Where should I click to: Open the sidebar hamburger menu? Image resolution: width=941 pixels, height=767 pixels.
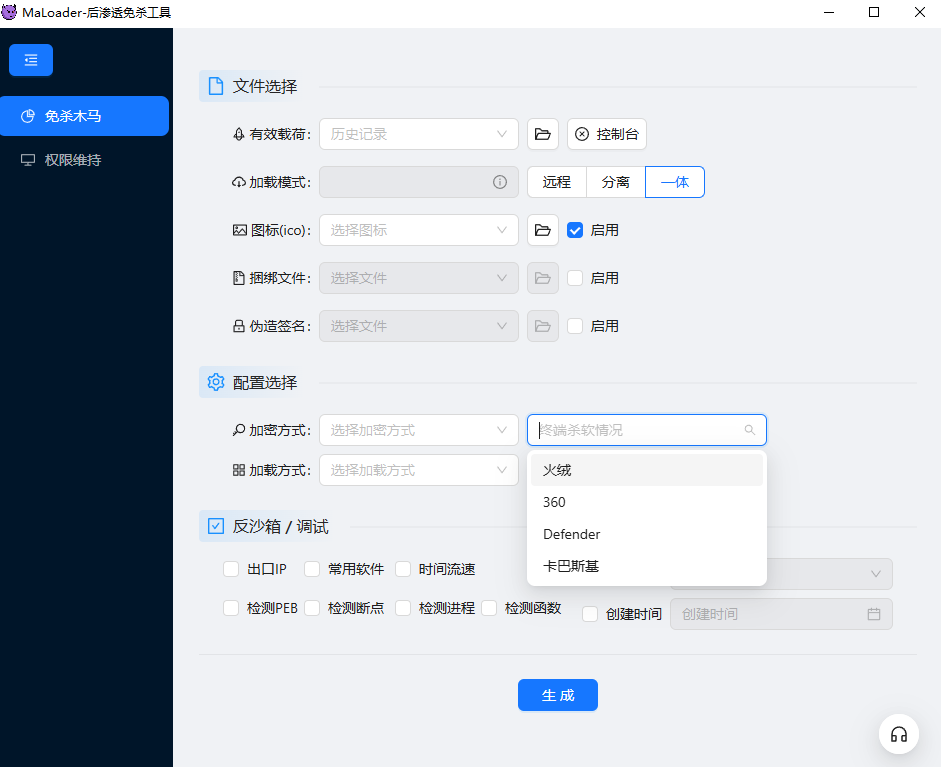[30, 60]
